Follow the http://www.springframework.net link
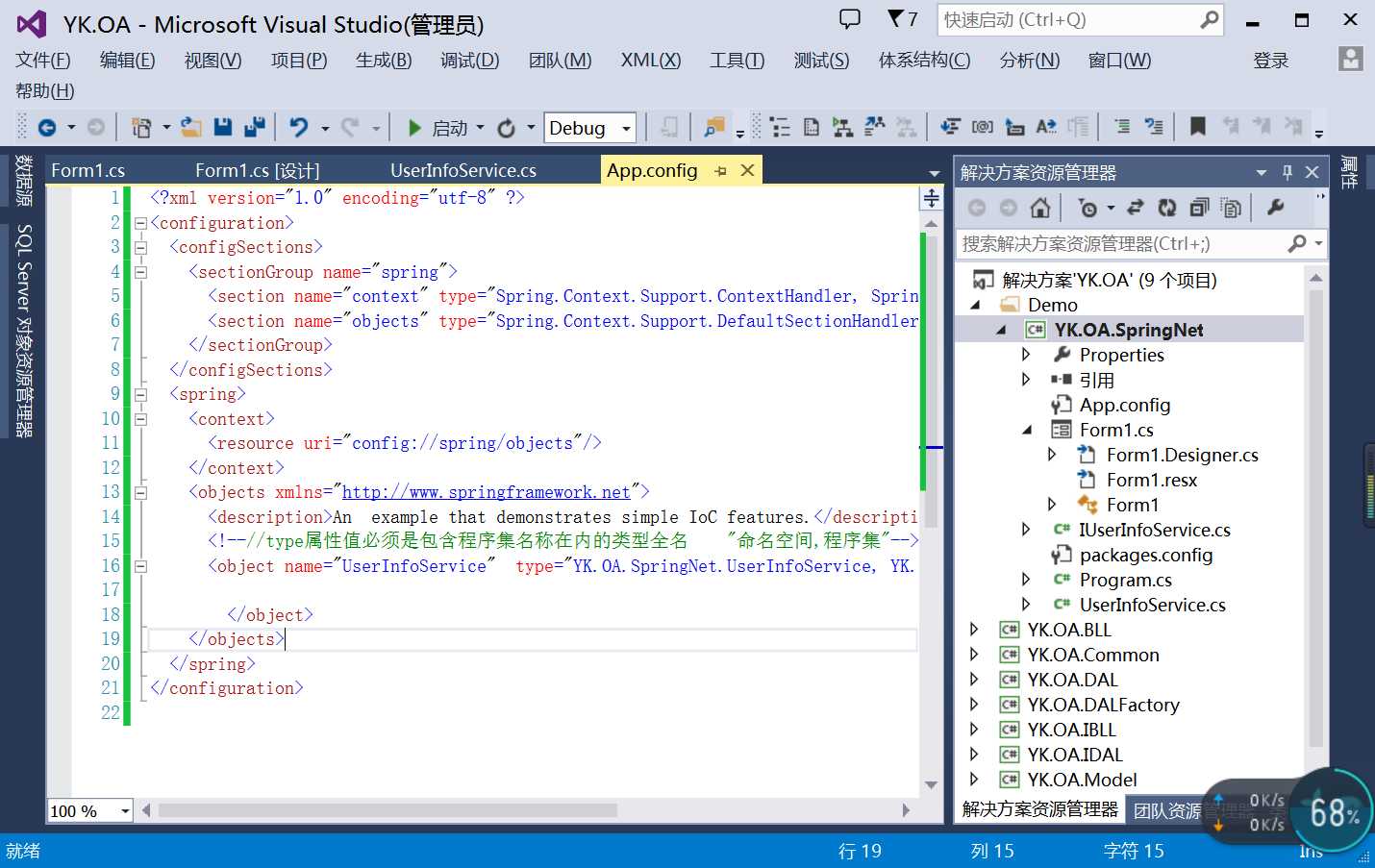Image resolution: width=1375 pixels, height=868 pixels. 487,492
